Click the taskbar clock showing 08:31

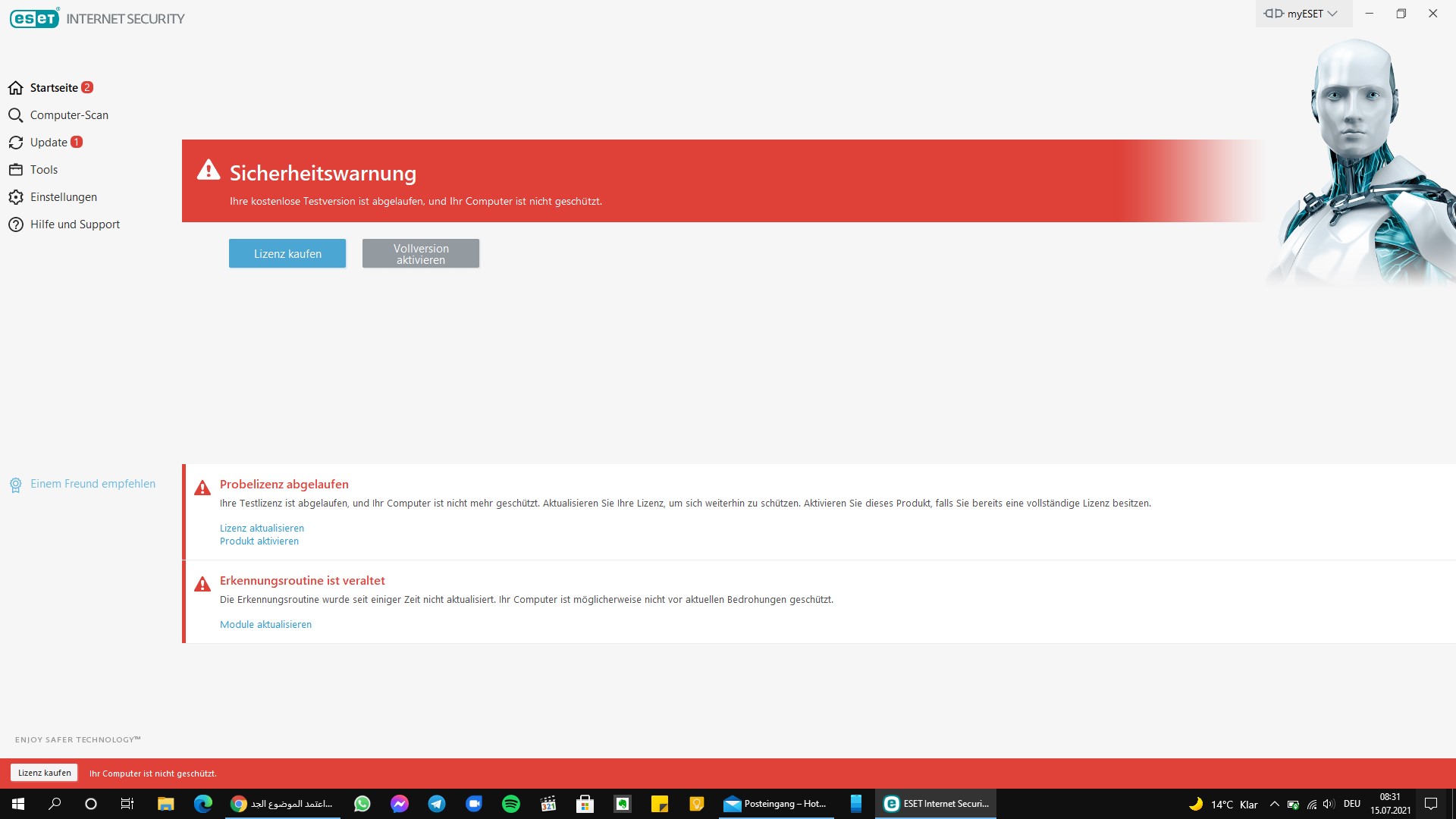[x=1390, y=804]
